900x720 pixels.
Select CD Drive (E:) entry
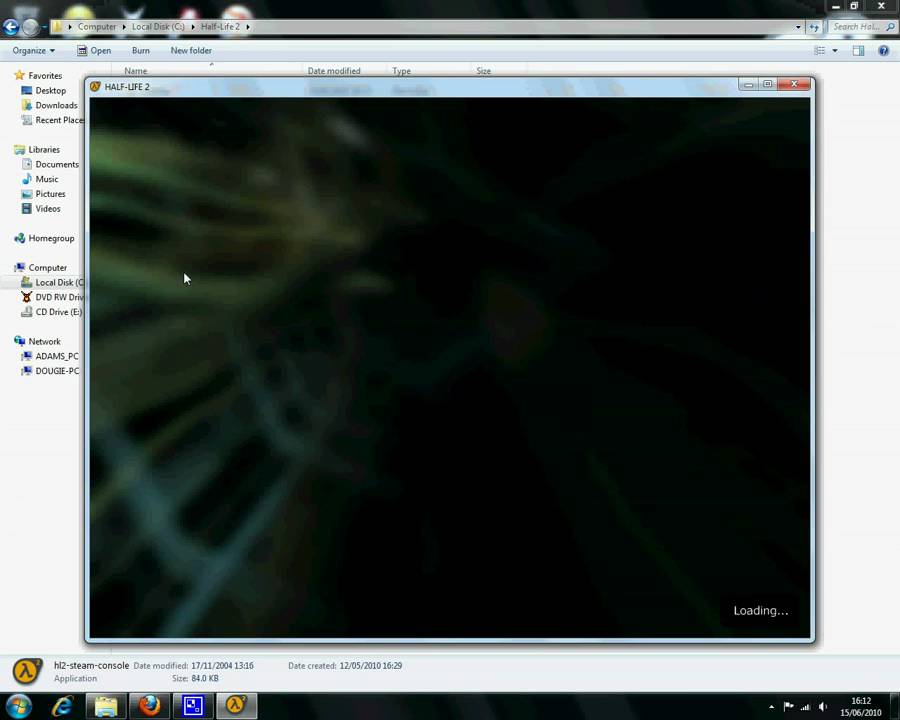point(52,312)
